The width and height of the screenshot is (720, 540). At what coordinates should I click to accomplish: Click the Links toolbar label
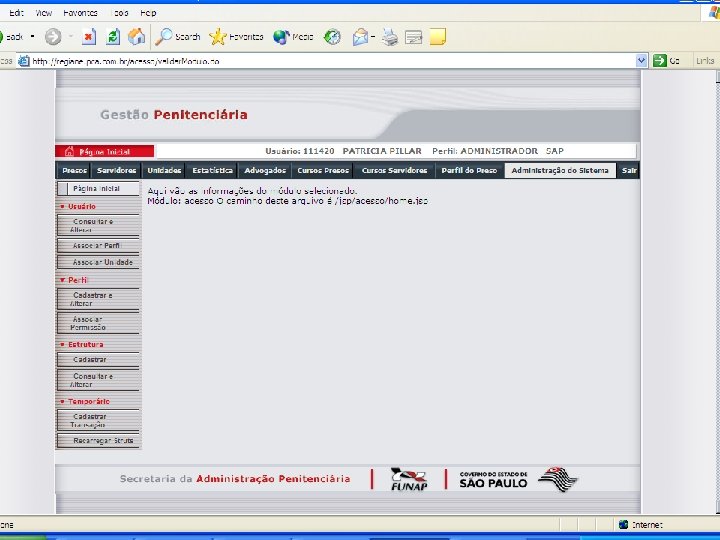[705, 61]
